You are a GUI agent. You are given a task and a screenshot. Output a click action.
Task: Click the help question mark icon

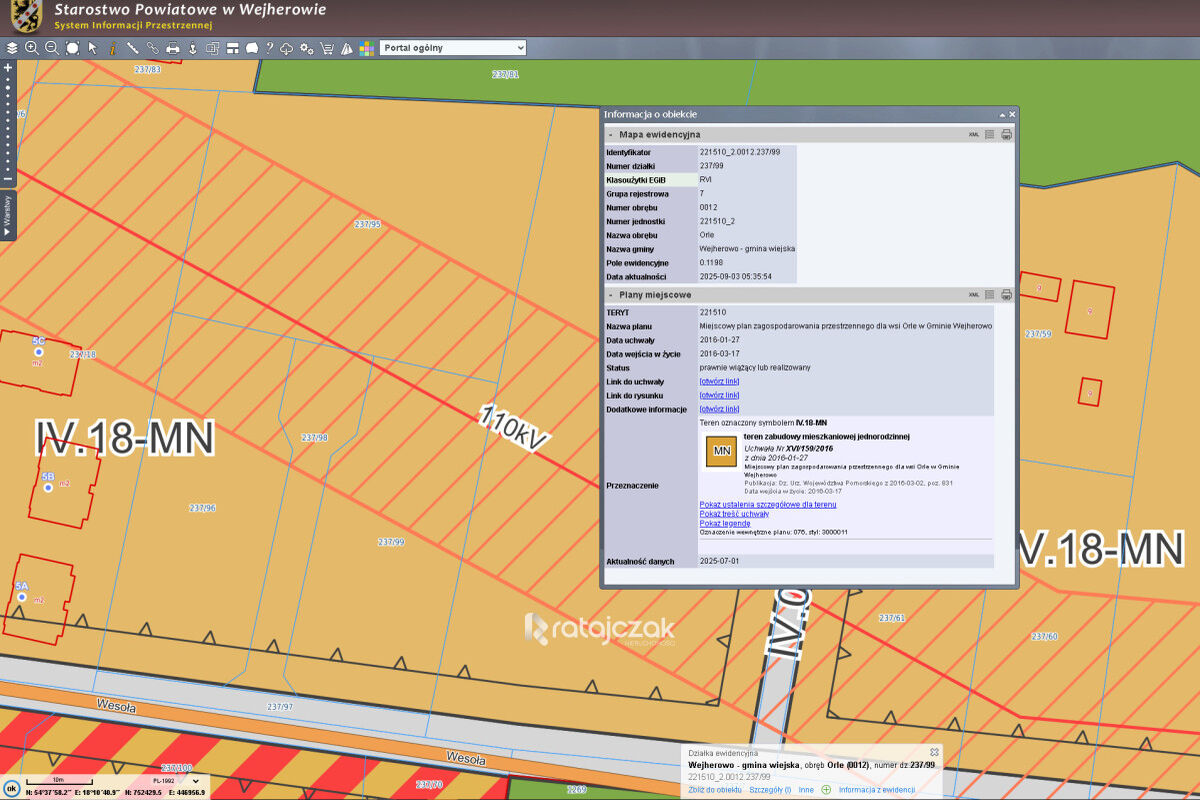tap(269, 48)
